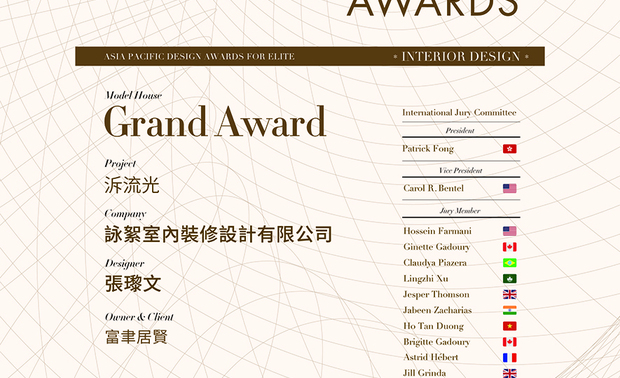Click the India flag beside Jabeen Zacharias
This screenshot has width=620, height=378.
click(x=510, y=310)
